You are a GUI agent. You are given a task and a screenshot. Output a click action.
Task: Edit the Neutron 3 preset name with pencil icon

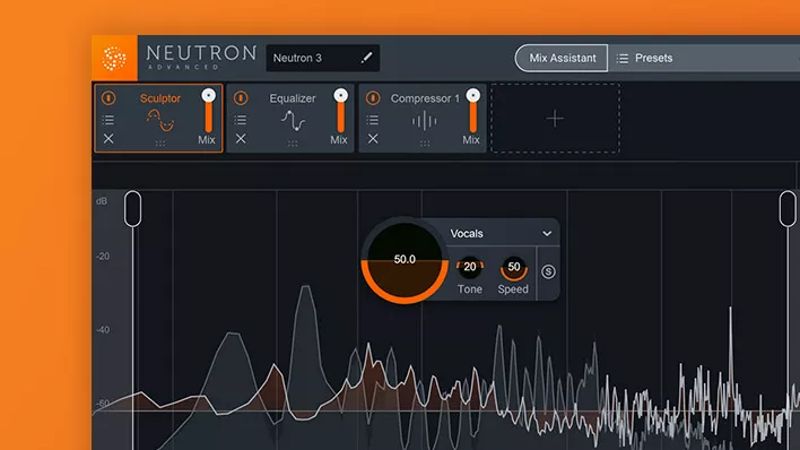click(366, 58)
